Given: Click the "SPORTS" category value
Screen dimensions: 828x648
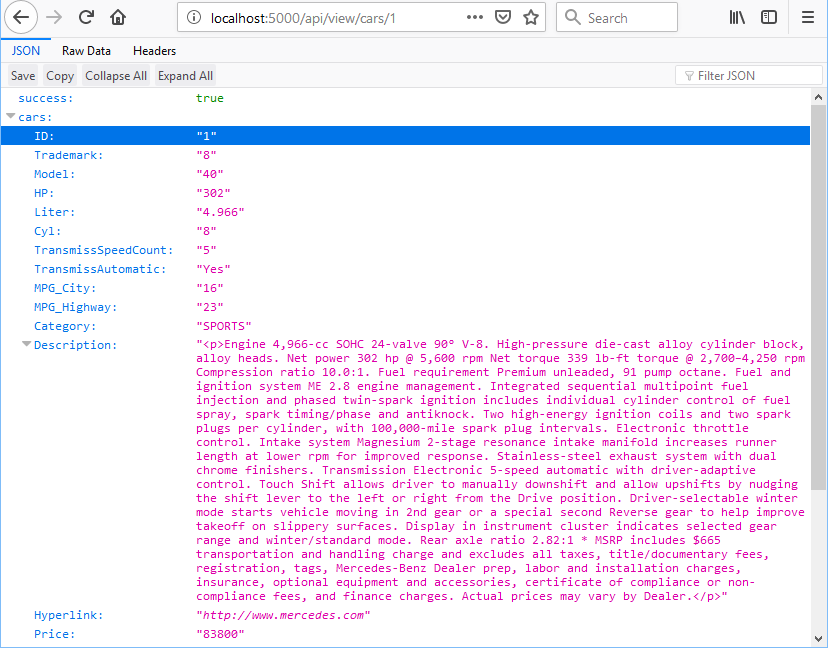Looking at the screenshot, I should 224,326.
